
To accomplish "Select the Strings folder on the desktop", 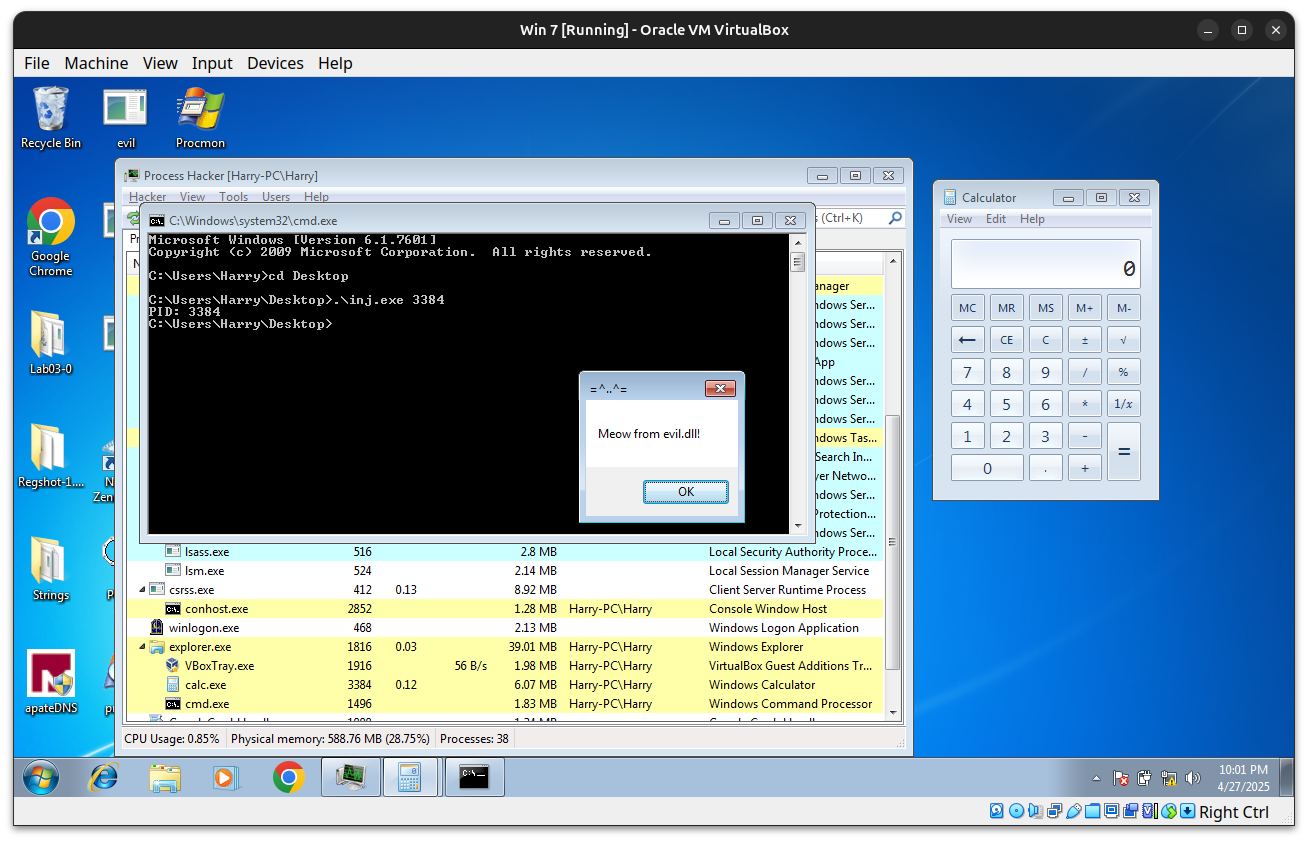I will point(50,570).
